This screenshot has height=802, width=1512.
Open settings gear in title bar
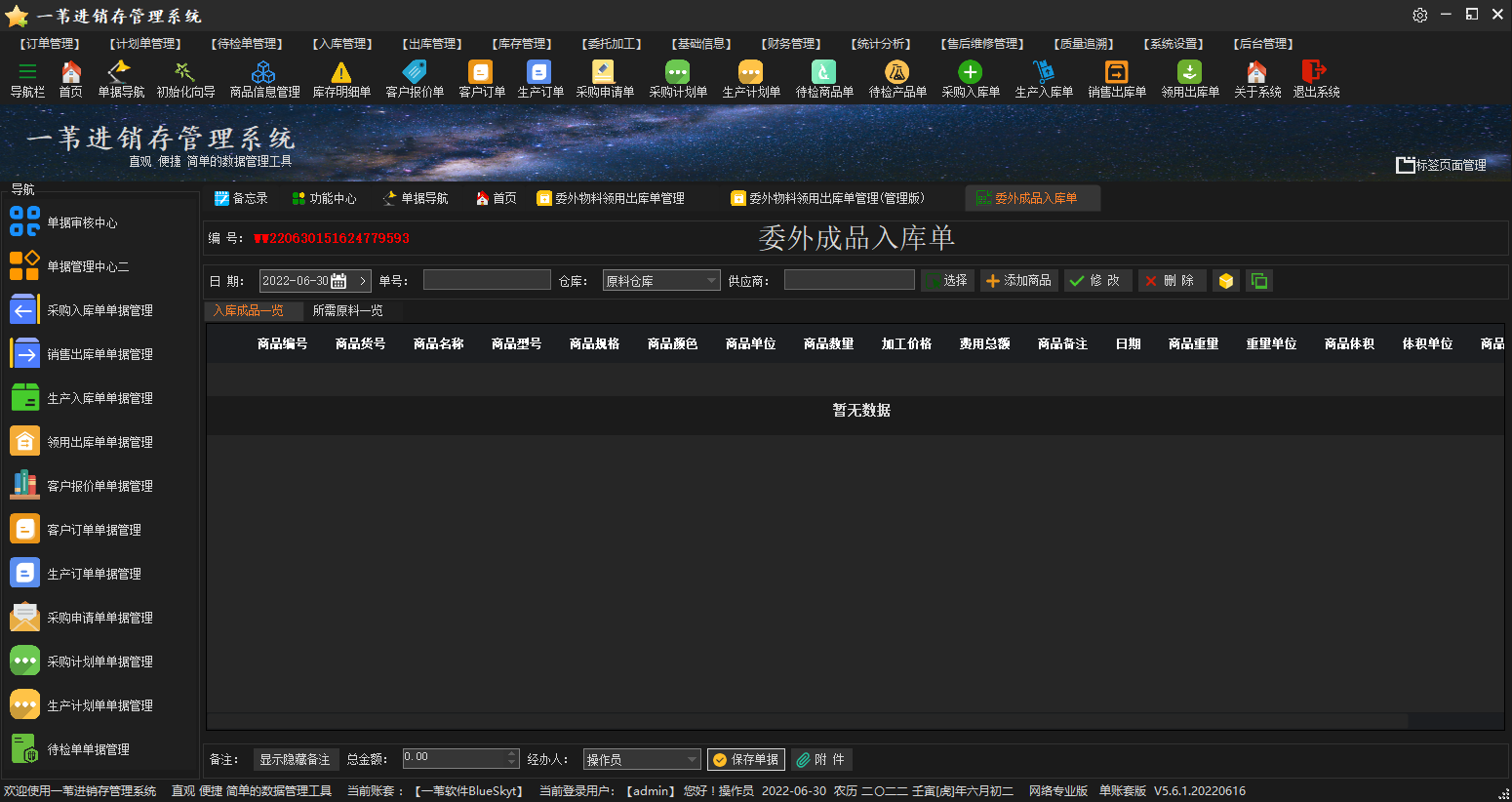[x=1420, y=15]
